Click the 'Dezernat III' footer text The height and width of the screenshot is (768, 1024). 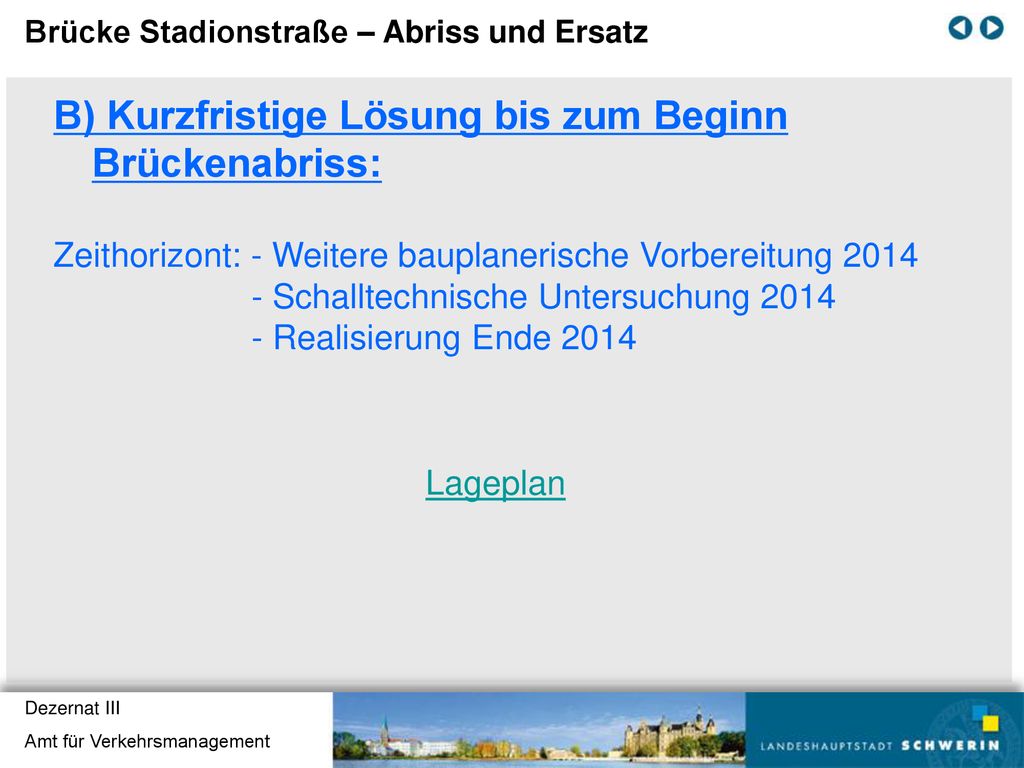click(72, 709)
